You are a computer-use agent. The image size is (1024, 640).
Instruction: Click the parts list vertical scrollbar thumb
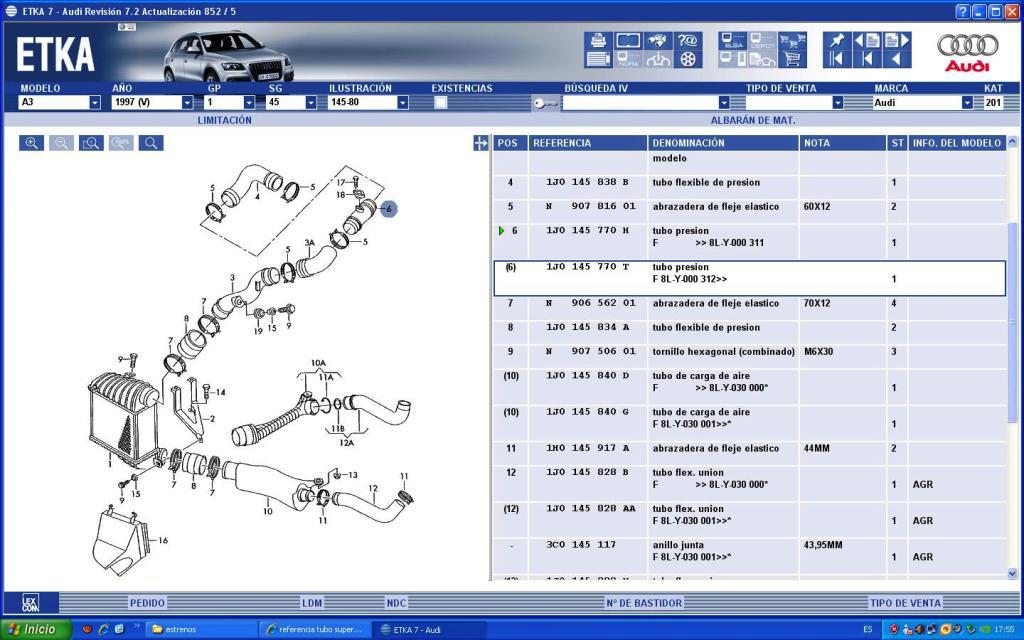pyautogui.click(x=1012, y=323)
